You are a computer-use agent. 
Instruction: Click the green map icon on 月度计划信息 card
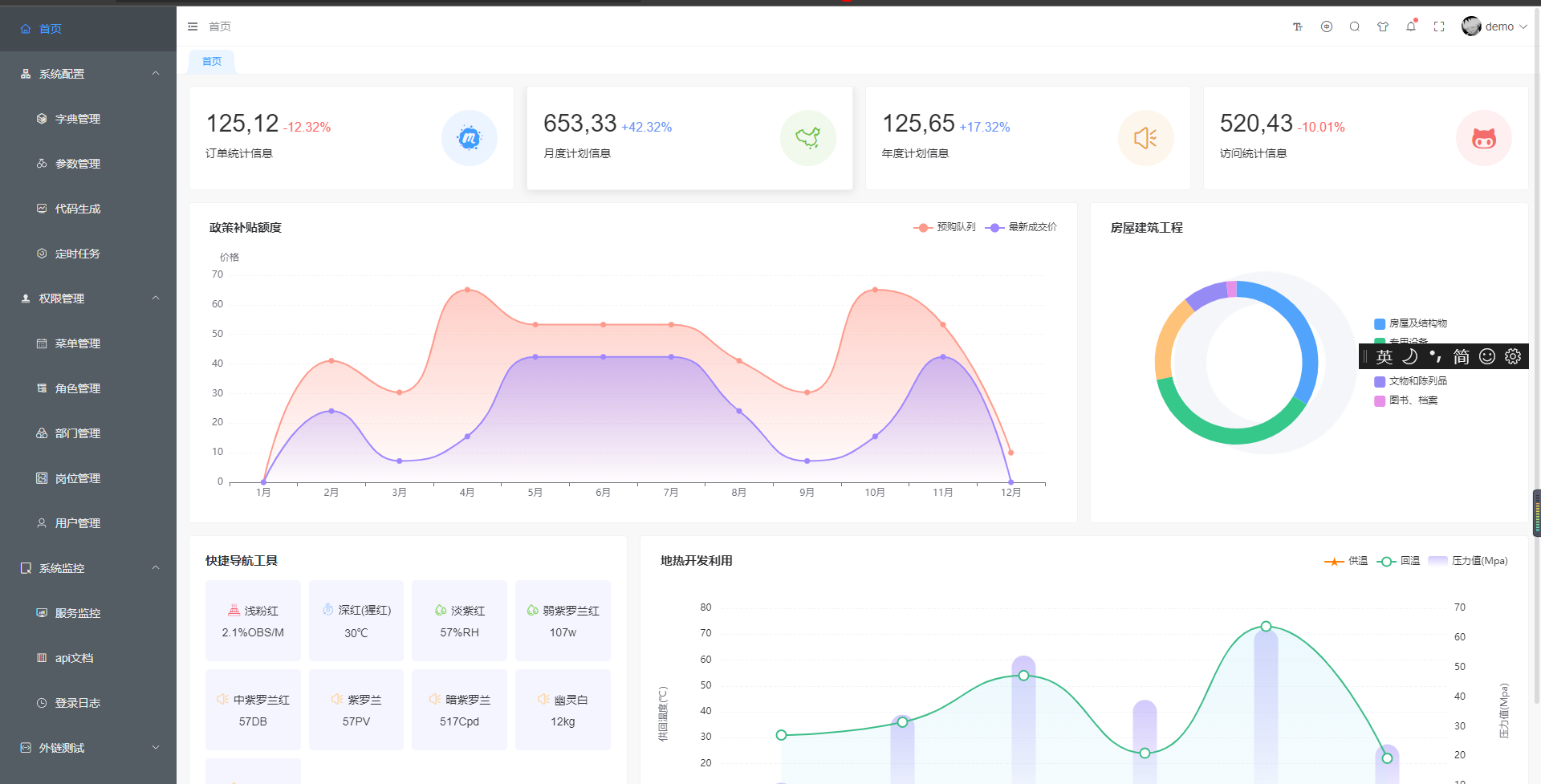pos(808,138)
